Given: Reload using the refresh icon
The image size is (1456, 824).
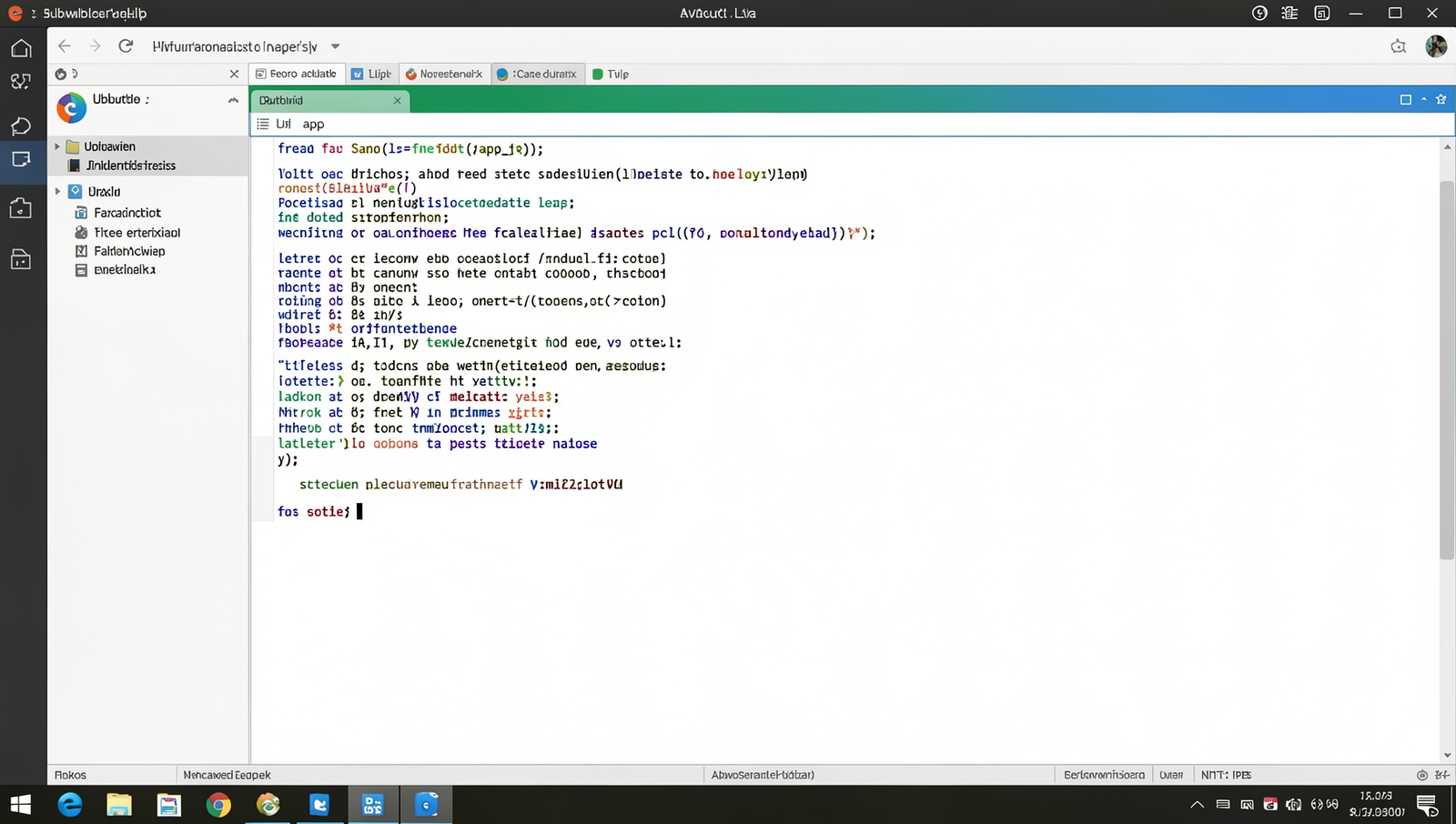Looking at the screenshot, I should click(126, 46).
